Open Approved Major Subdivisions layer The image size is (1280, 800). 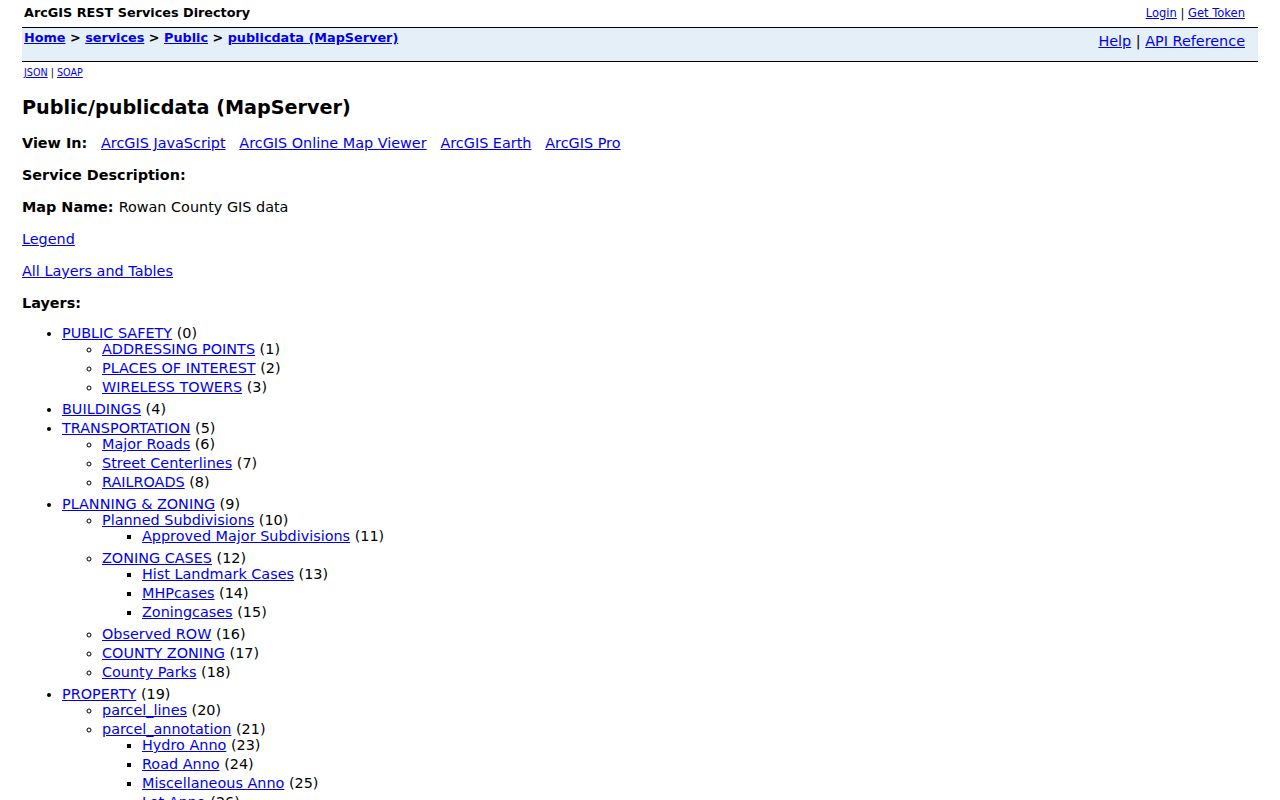246,536
